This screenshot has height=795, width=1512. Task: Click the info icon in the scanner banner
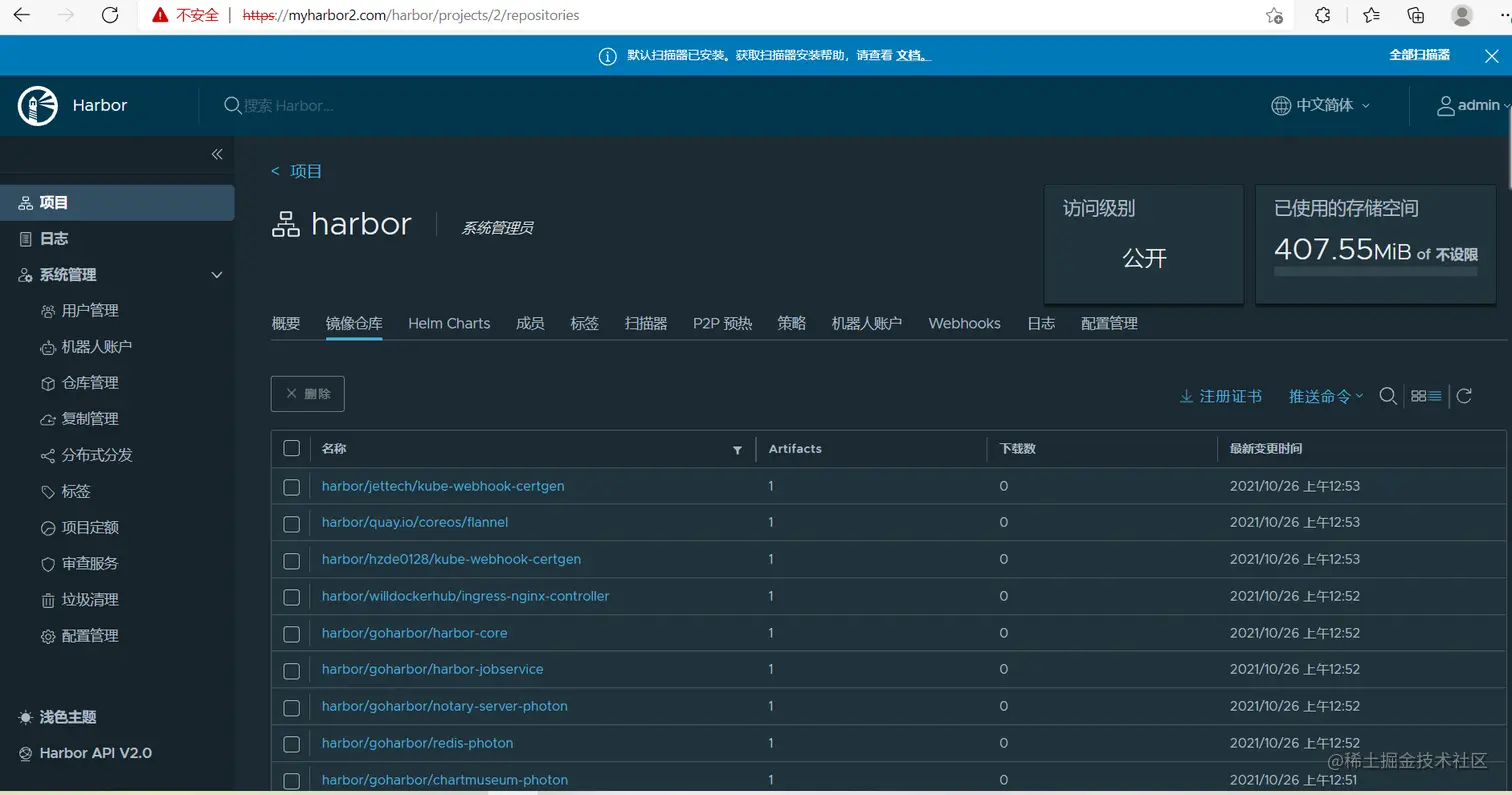click(607, 56)
